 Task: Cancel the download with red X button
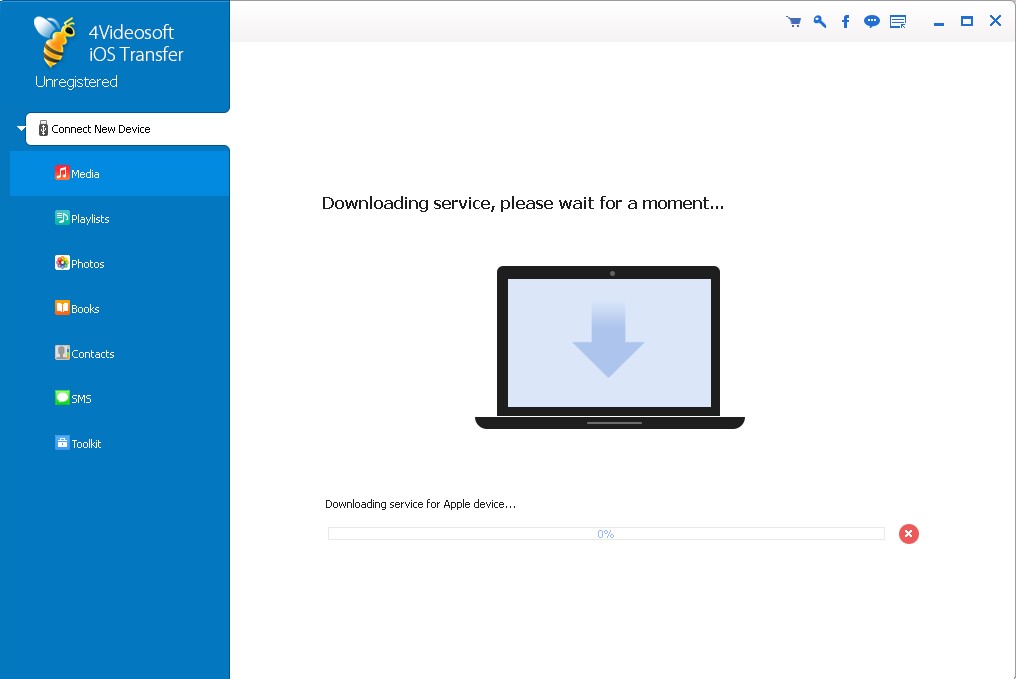(908, 534)
